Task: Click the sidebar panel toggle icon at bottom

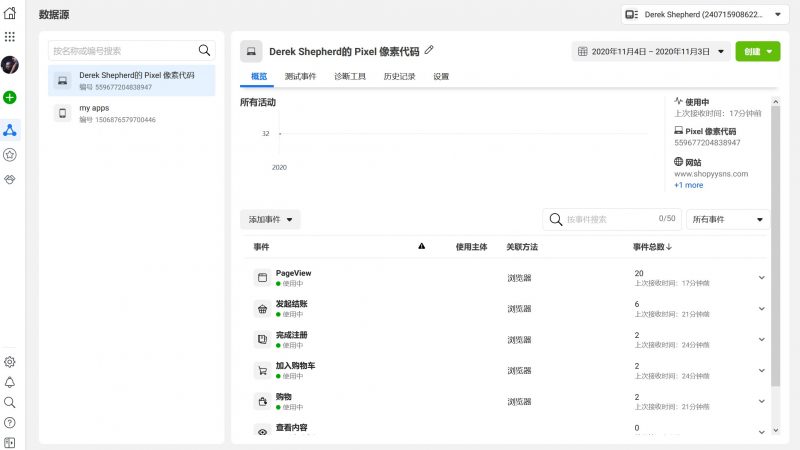Action: [x=10, y=443]
